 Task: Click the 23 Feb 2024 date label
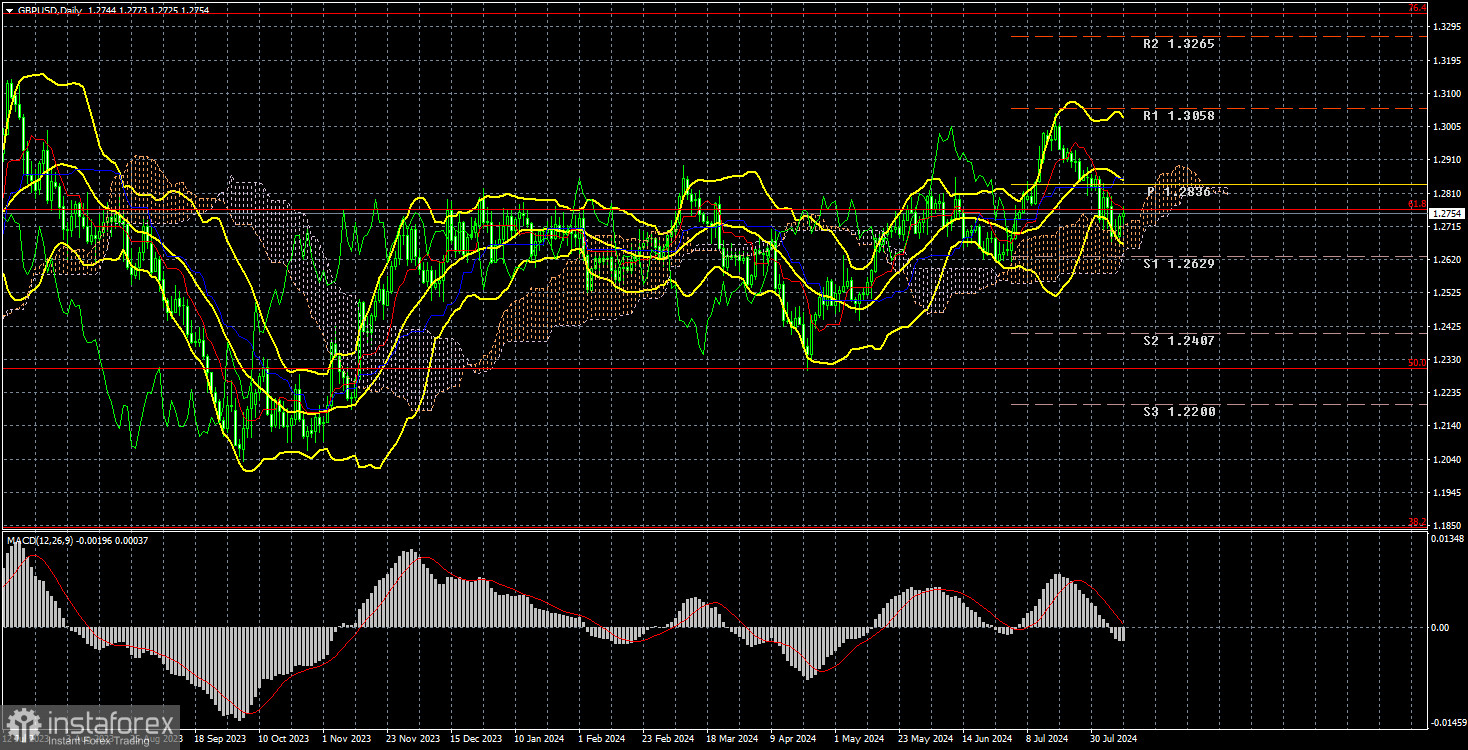coord(670,740)
